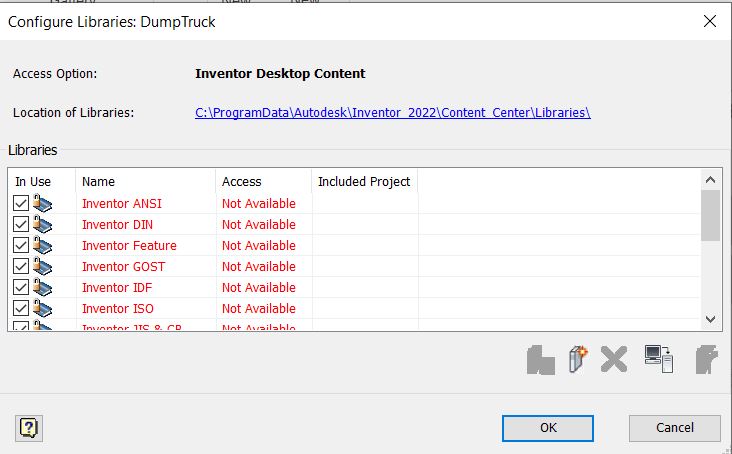
Task: Click the rightmost grayed library tool icon
Action: click(706, 360)
